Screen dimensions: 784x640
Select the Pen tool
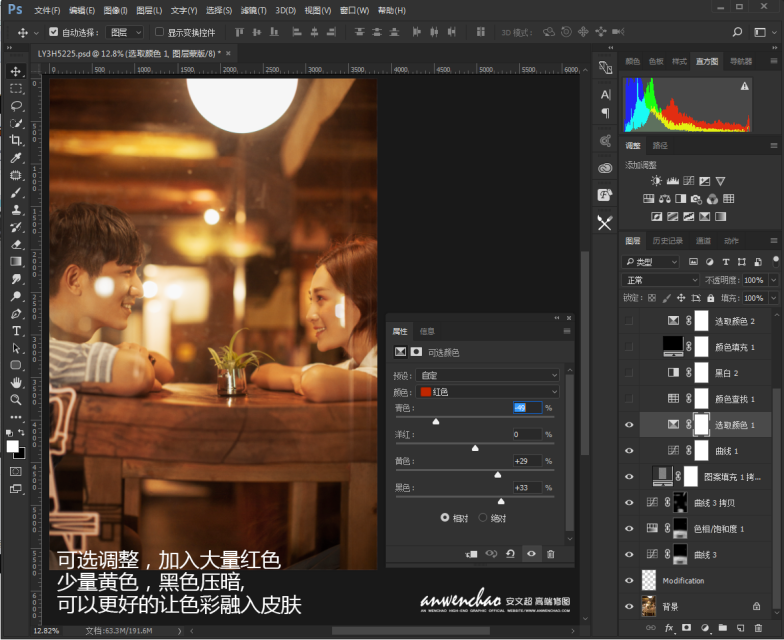click(16, 314)
